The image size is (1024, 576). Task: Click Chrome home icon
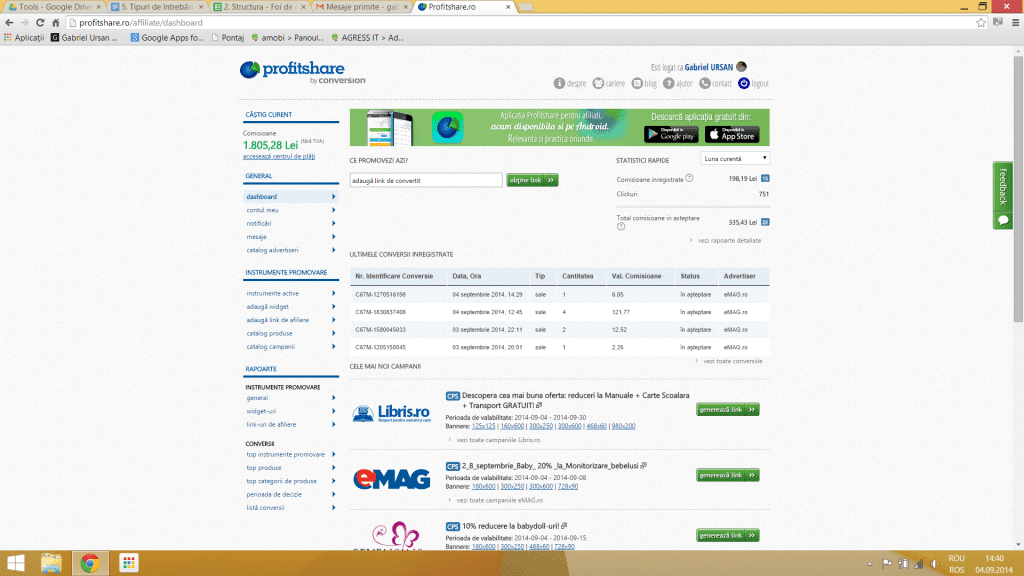click(56, 22)
